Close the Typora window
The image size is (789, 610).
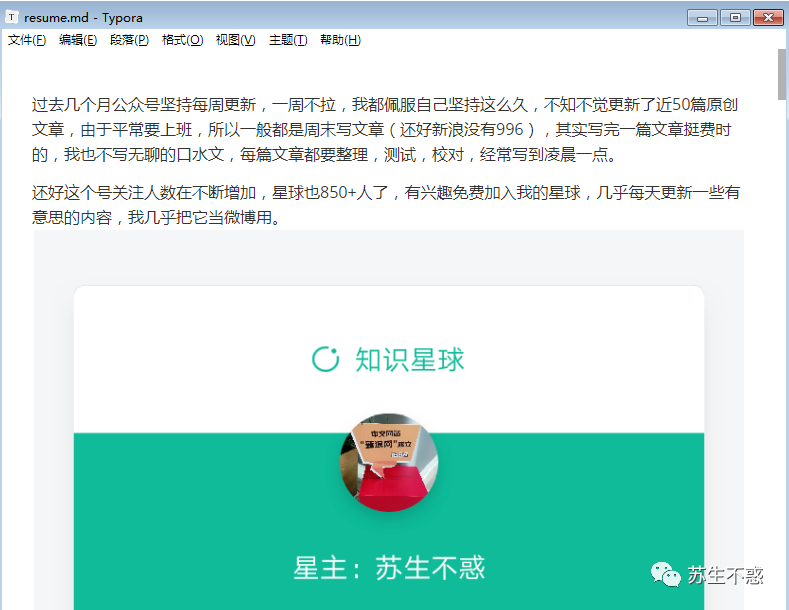(x=768, y=18)
